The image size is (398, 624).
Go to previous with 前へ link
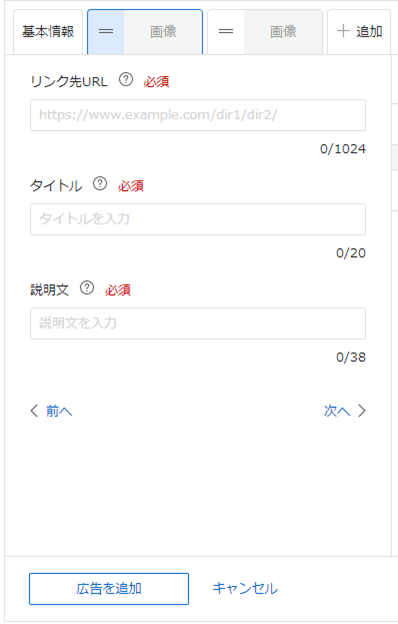(x=59, y=411)
